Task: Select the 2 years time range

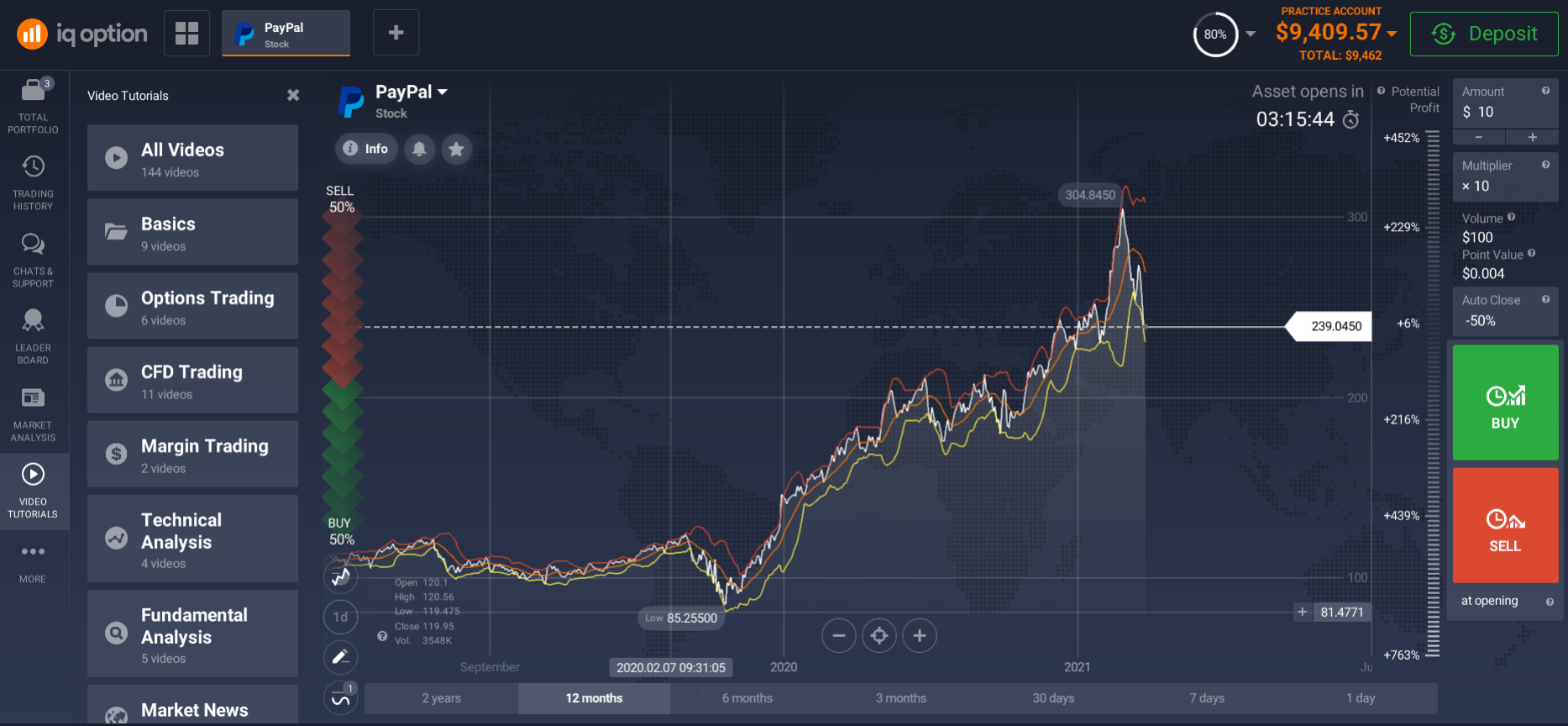Action: (x=441, y=698)
